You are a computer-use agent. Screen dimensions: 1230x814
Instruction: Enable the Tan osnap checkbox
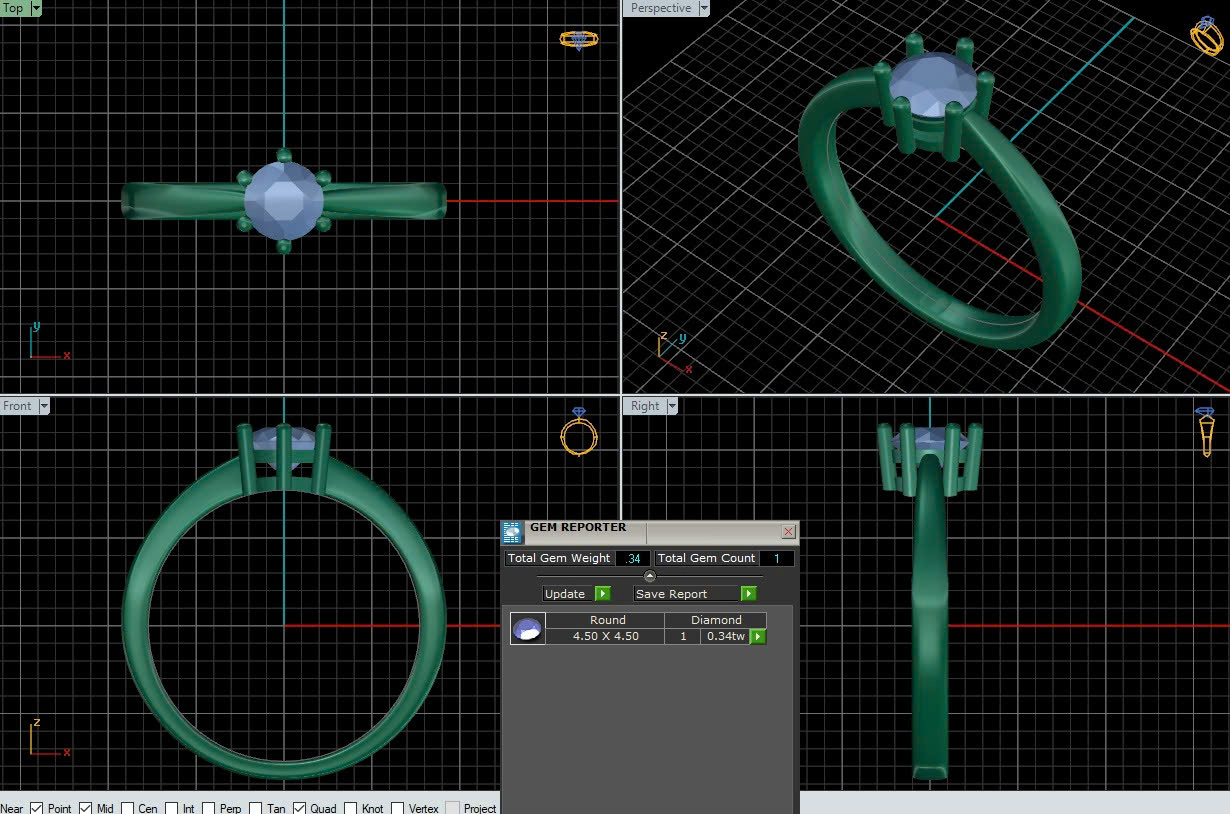256,808
